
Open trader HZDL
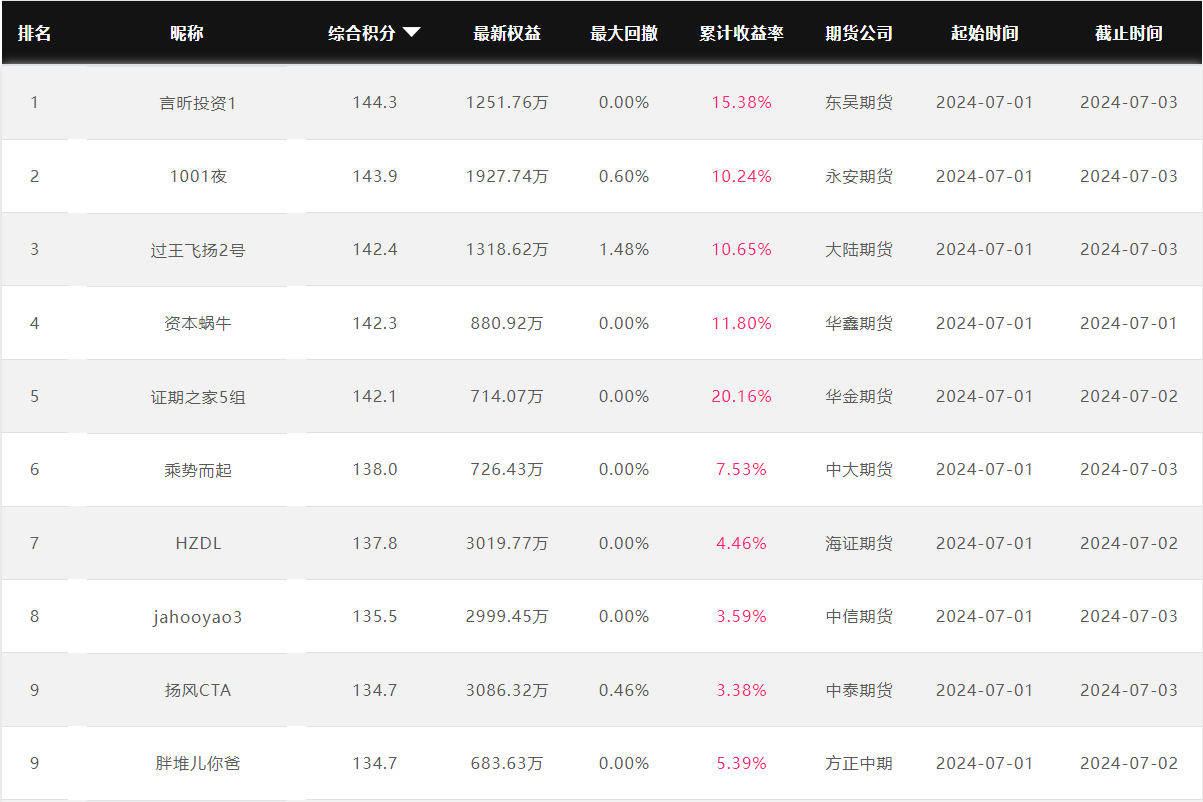click(198, 543)
